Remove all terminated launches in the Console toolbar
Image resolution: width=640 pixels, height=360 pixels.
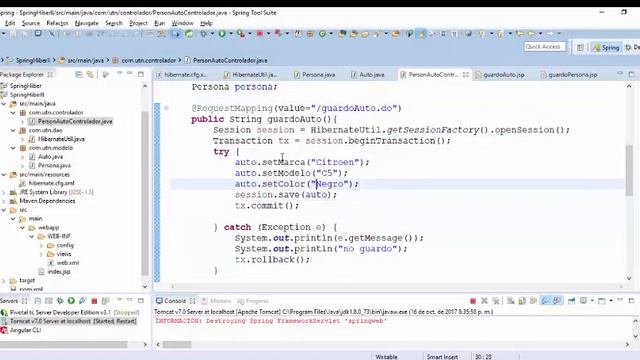click(496, 301)
